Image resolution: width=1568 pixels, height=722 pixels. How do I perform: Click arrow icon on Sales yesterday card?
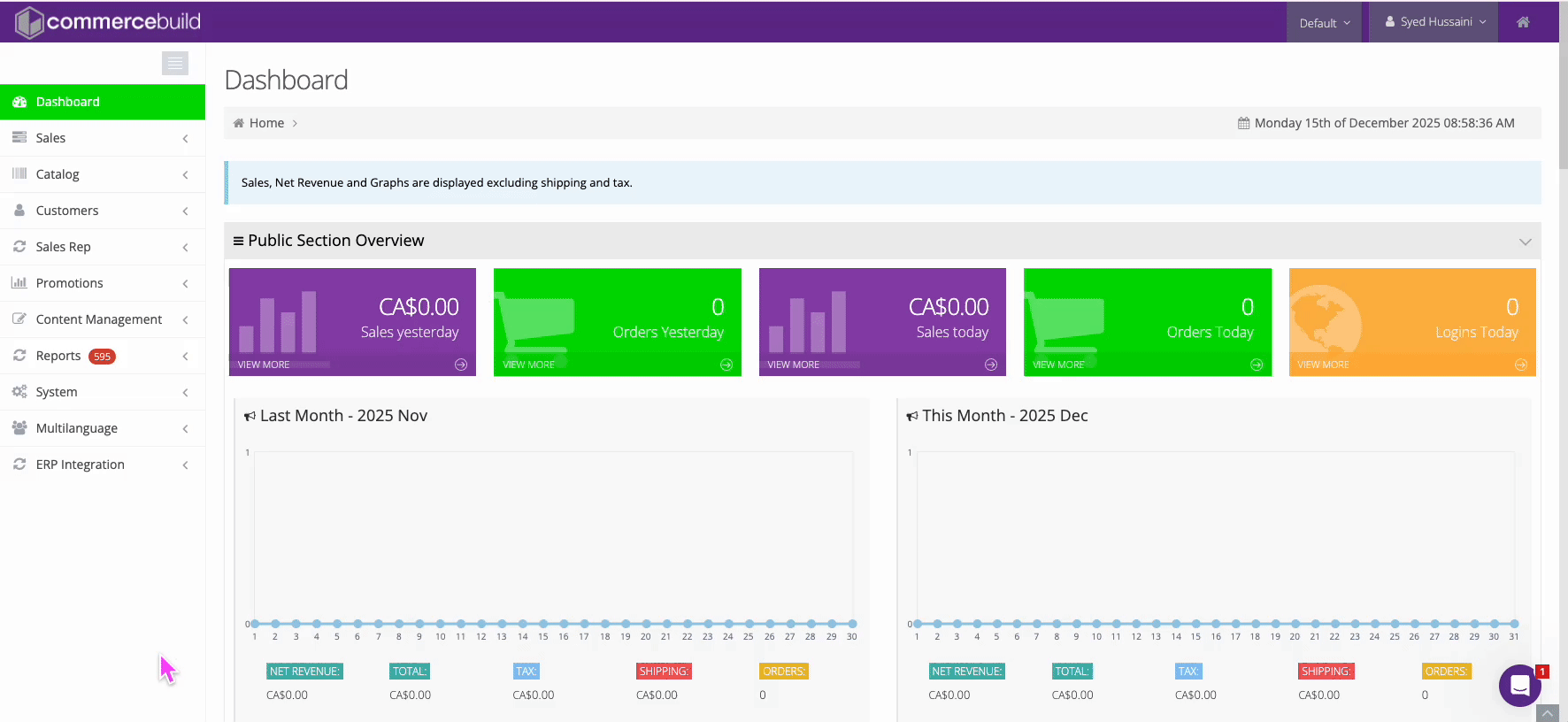pyautogui.click(x=461, y=365)
